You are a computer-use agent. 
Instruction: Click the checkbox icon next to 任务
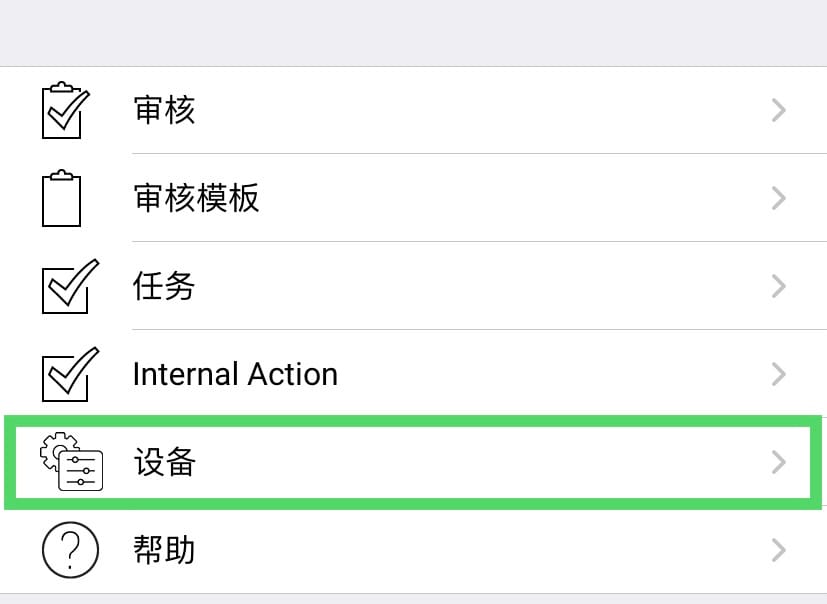(x=70, y=286)
